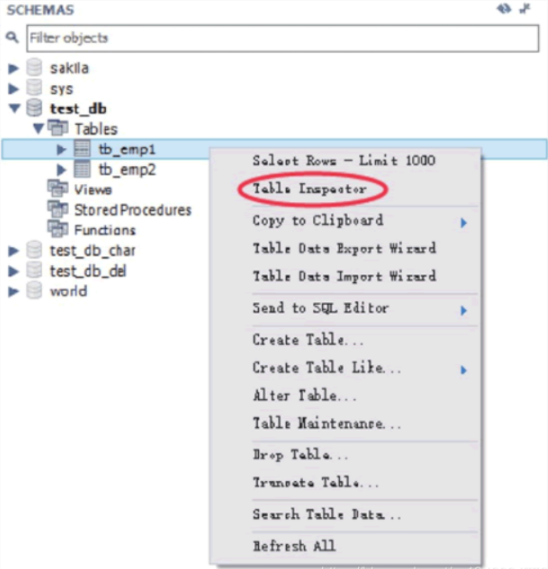Choose Refresh All menu entry
This screenshot has height=569, width=548.
(x=294, y=546)
